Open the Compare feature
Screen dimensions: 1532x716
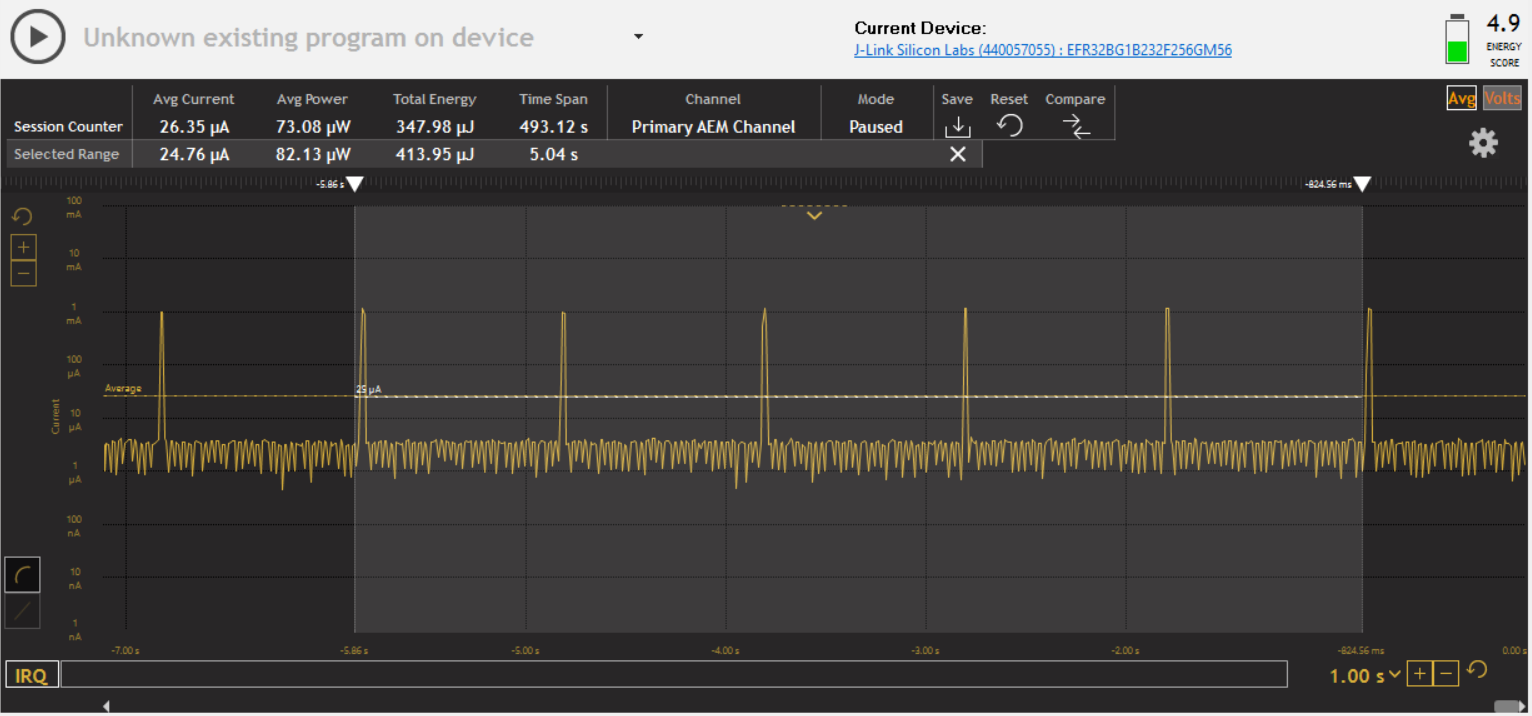[1075, 126]
